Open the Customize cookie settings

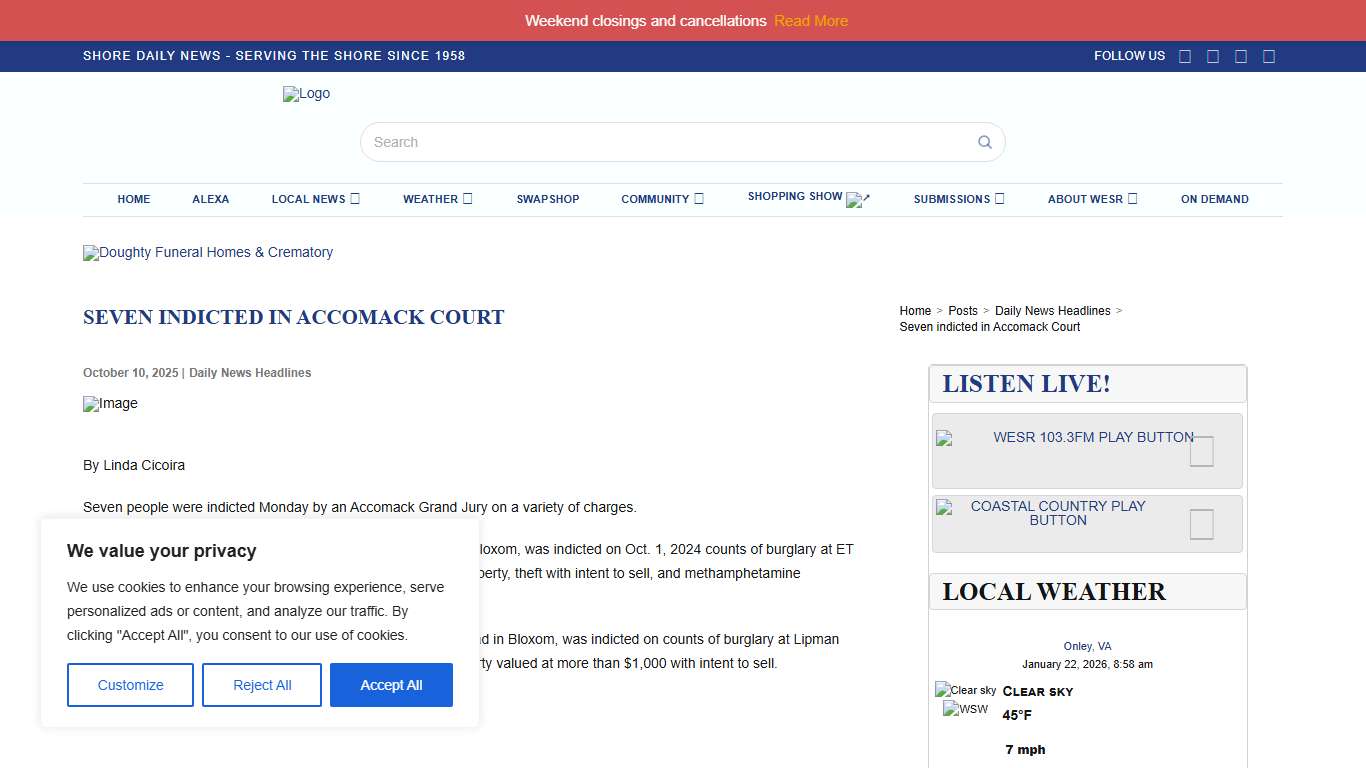(x=130, y=685)
